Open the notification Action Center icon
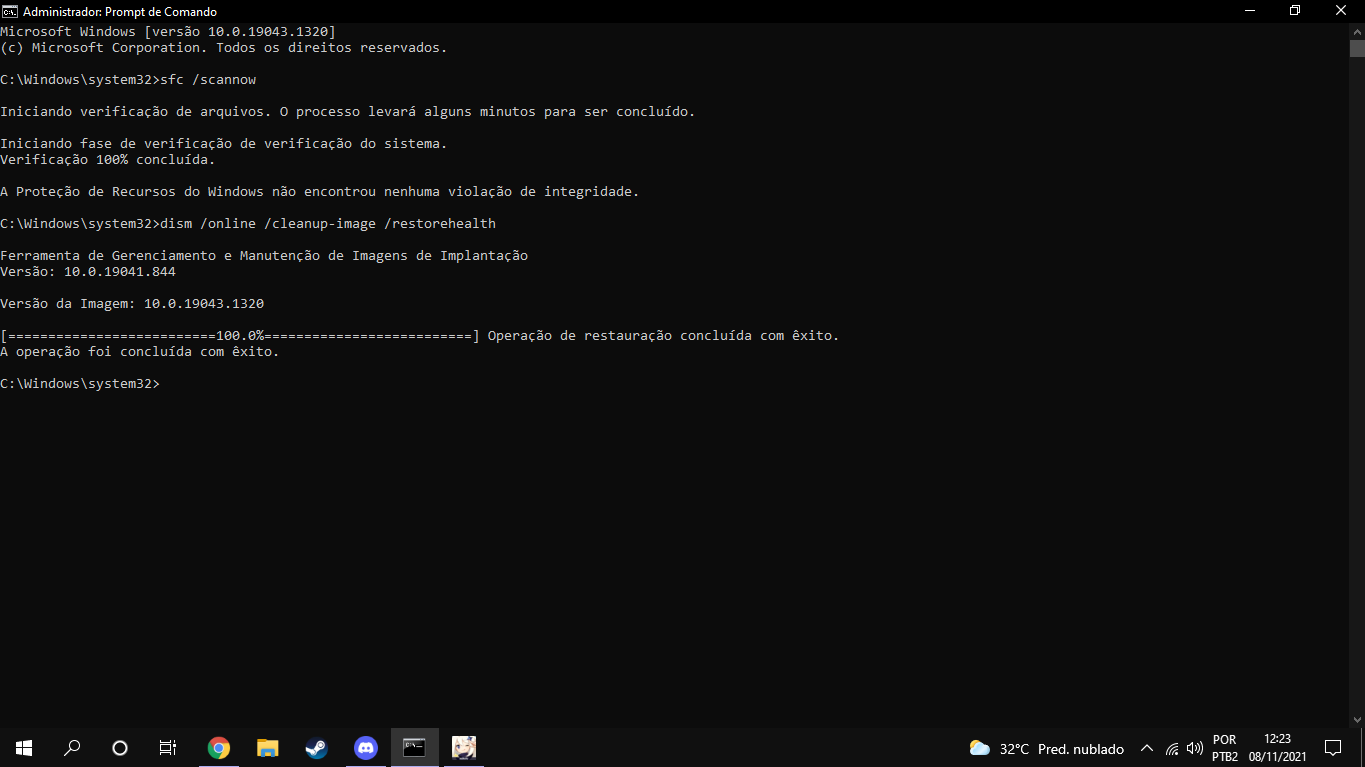Viewport: 1365px width, 767px height. pyautogui.click(x=1332, y=748)
